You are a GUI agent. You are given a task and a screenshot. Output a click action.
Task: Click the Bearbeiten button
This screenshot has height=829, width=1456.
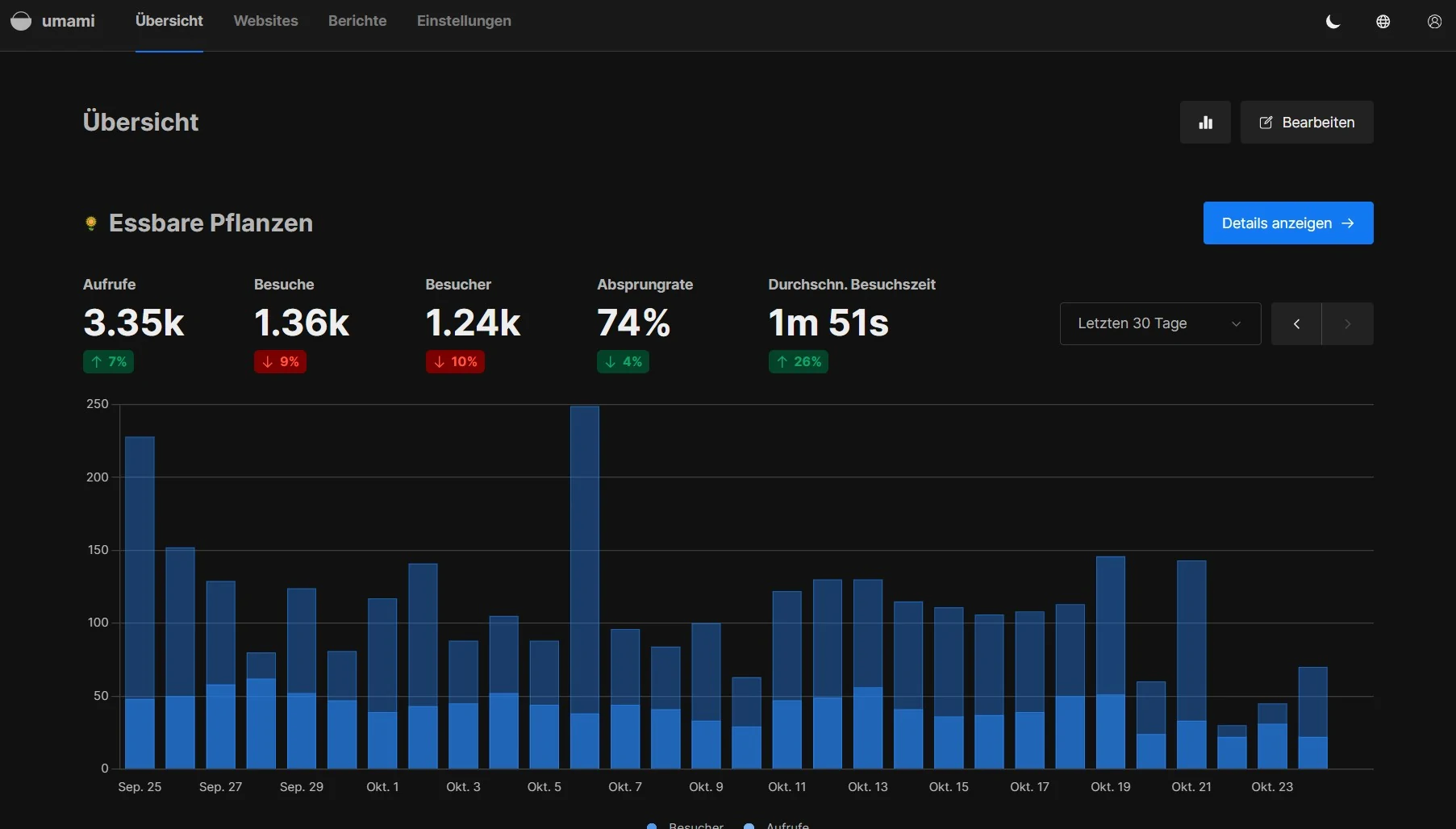pyautogui.click(x=1306, y=123)
